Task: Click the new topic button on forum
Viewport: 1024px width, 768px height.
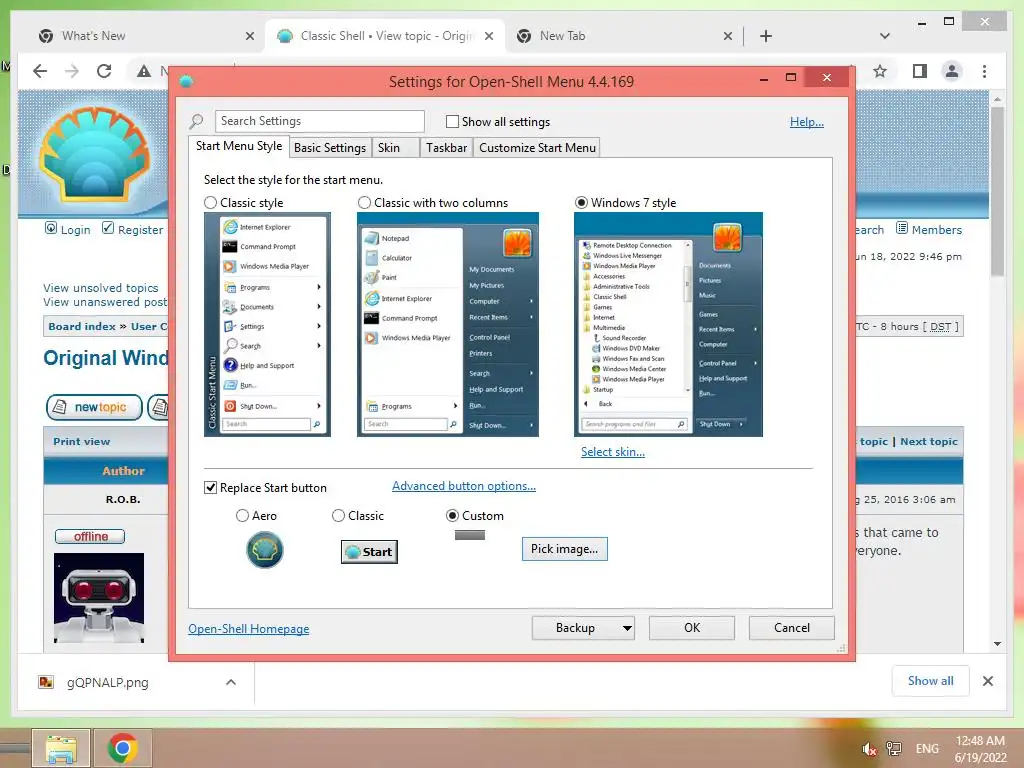Action: coord(94,407)
